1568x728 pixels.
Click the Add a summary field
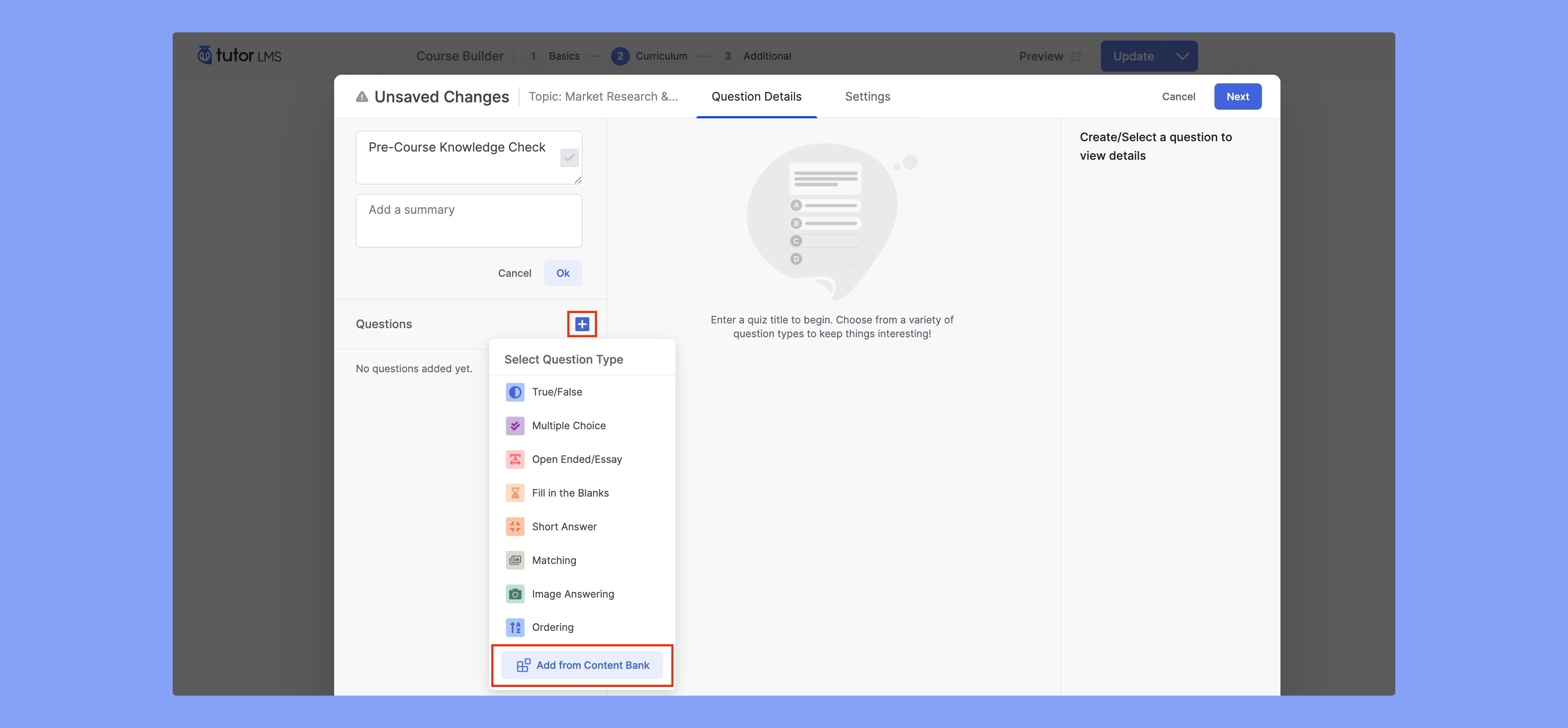tap(469, 221)
